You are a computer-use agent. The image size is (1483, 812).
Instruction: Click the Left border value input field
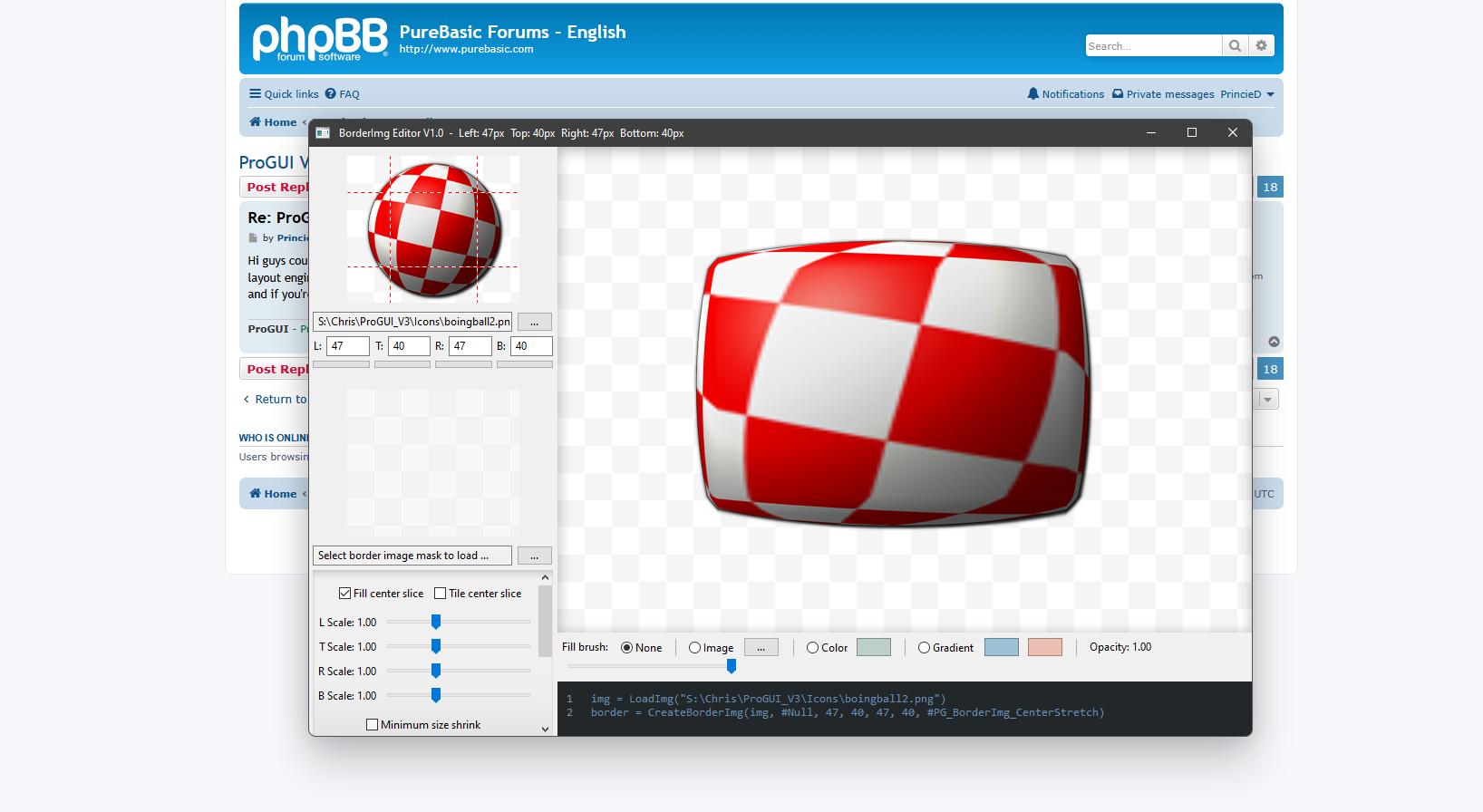coord(348,346)
